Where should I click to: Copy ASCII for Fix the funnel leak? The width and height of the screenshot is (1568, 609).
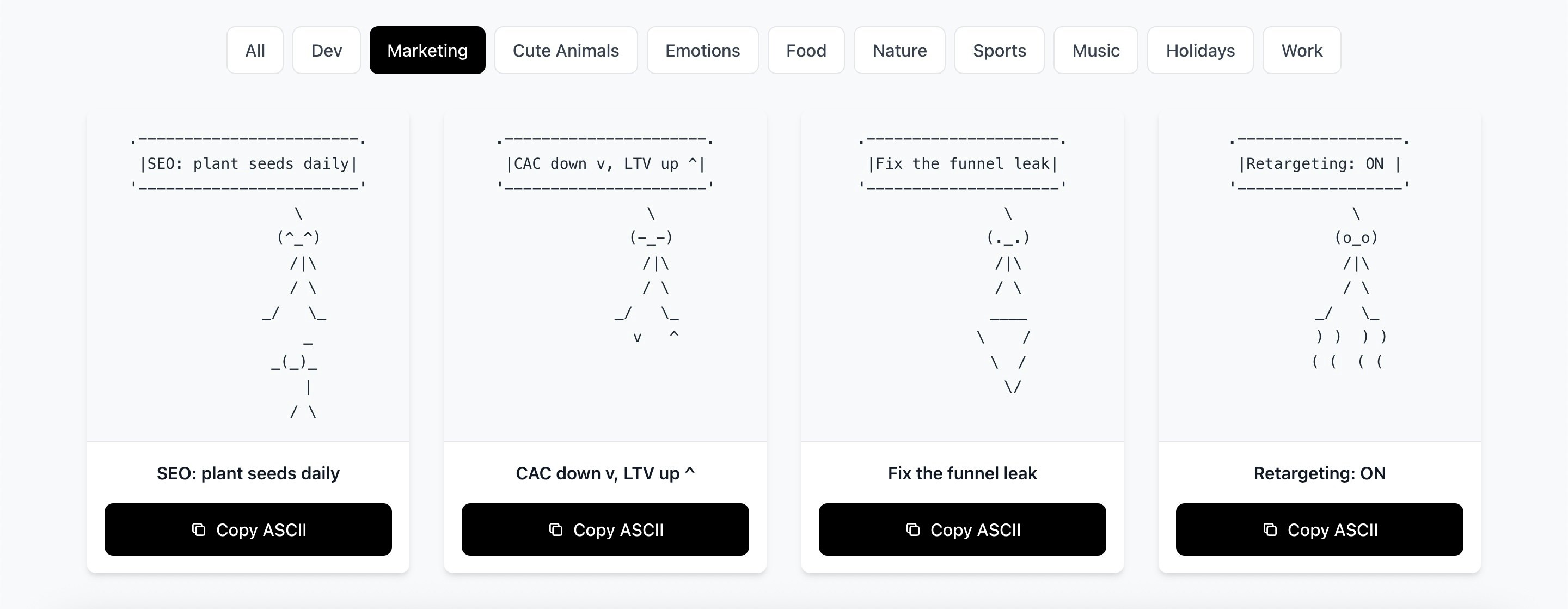pyautogui.click(x=963, y=529)
